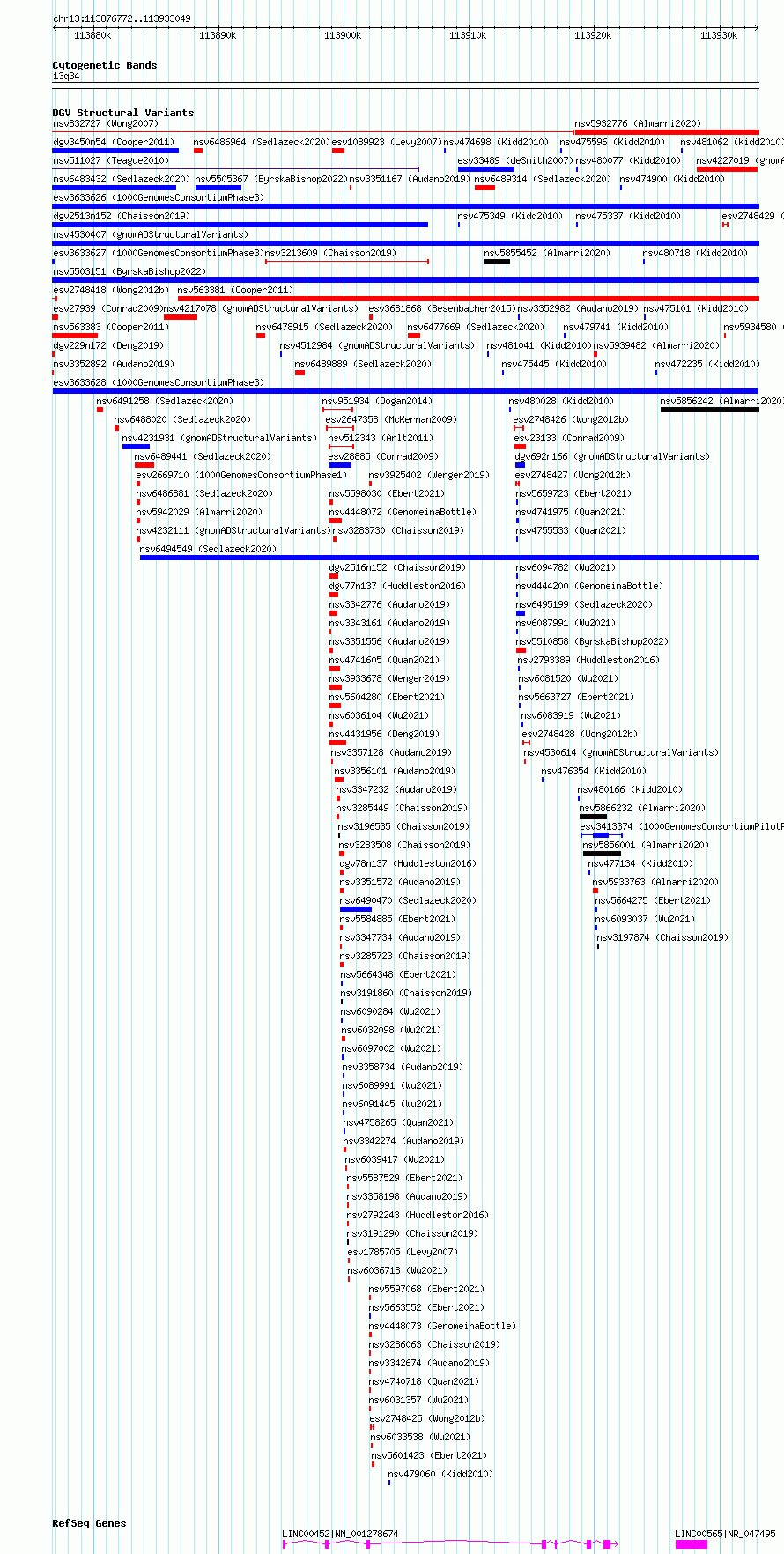Click the blue bar under nsv6490470
Image resolution: width=784 pixels, height=1554 pixels.
tap(356, 909)
